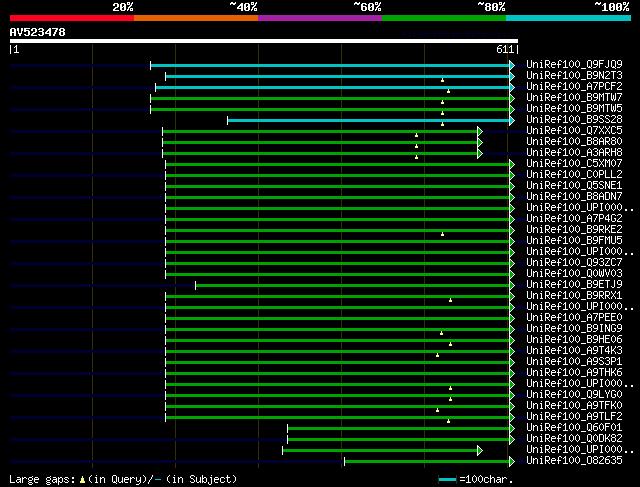The image size is (640, 487).
Task: Click the red segment of the identity scale
Action: tap(71, 18)
